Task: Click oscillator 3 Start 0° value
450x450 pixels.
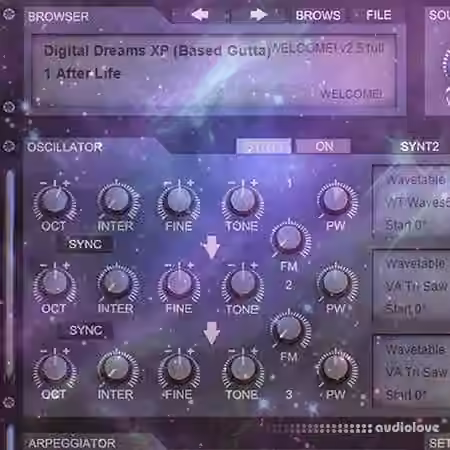Action: pyautogui.click(x=406, y=395)
